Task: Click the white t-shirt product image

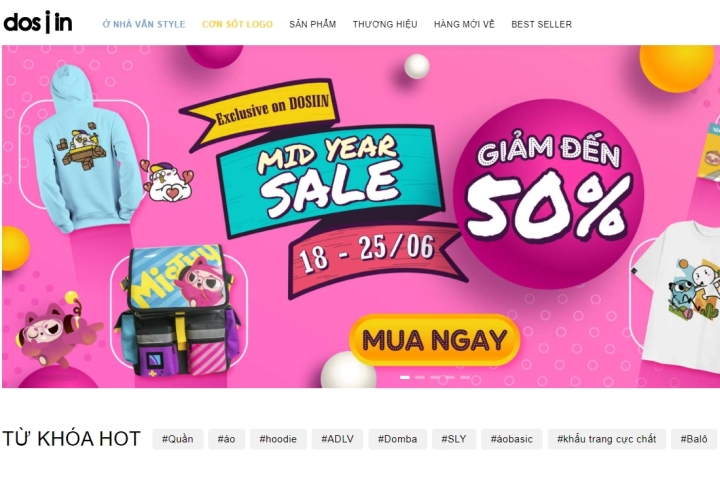Action: [x=681, y=298]
